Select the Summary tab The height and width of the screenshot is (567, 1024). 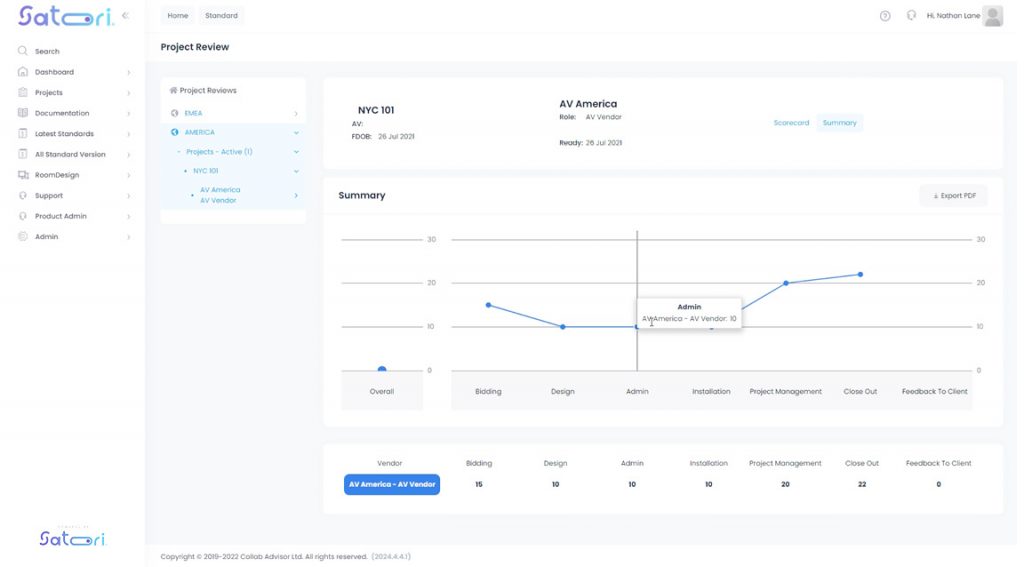pos(839,123)
